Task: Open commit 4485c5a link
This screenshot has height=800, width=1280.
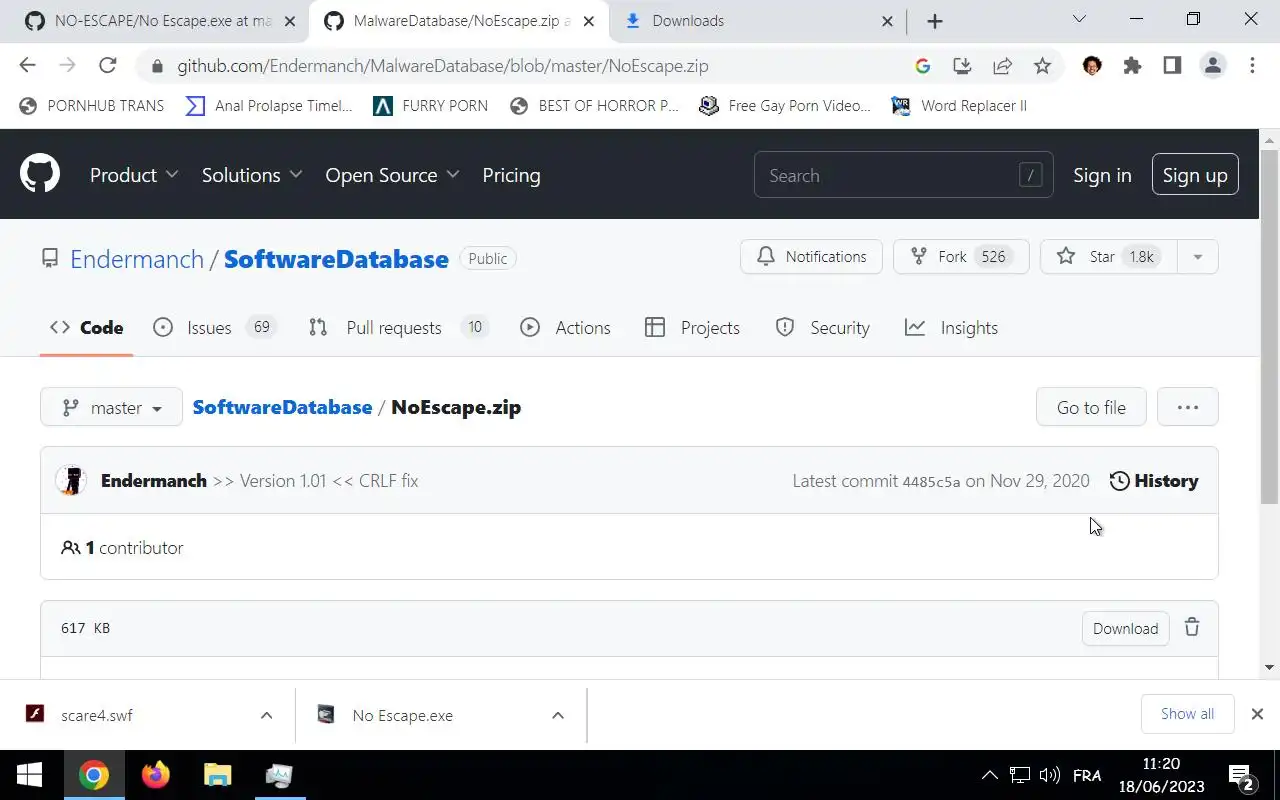Action: tap(931, 481)
